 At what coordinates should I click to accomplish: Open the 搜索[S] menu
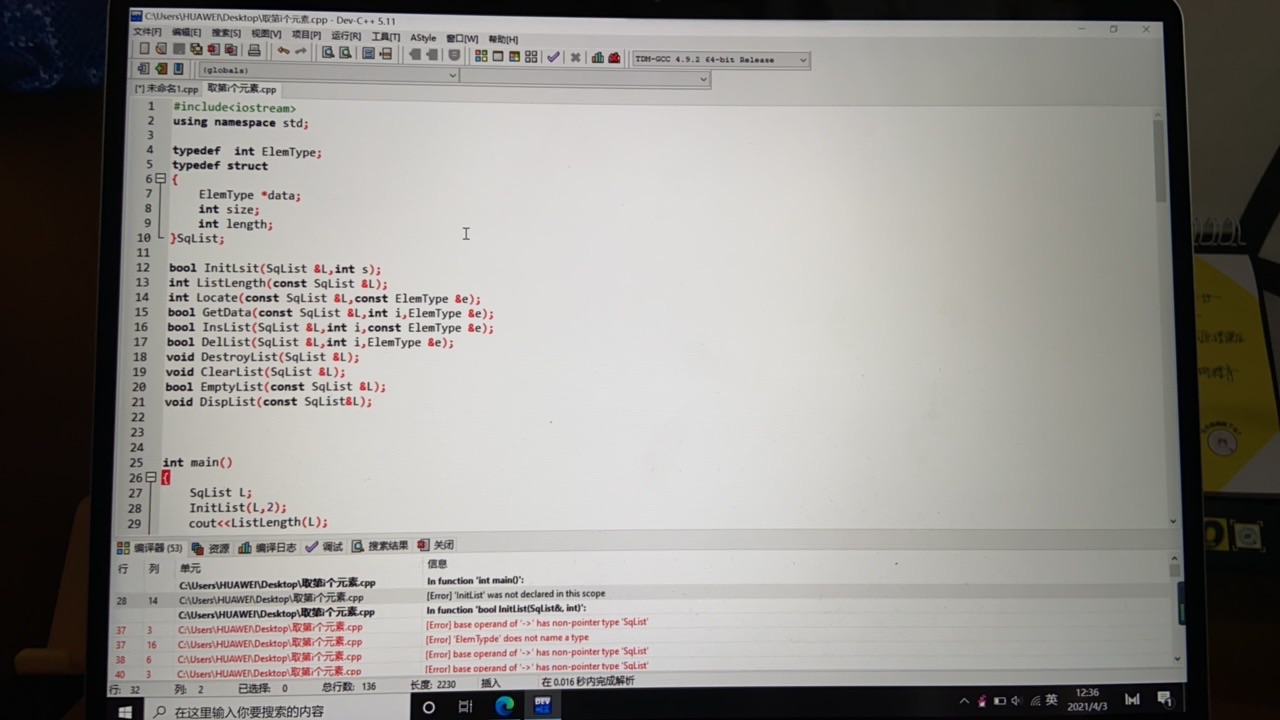[226, 34]
